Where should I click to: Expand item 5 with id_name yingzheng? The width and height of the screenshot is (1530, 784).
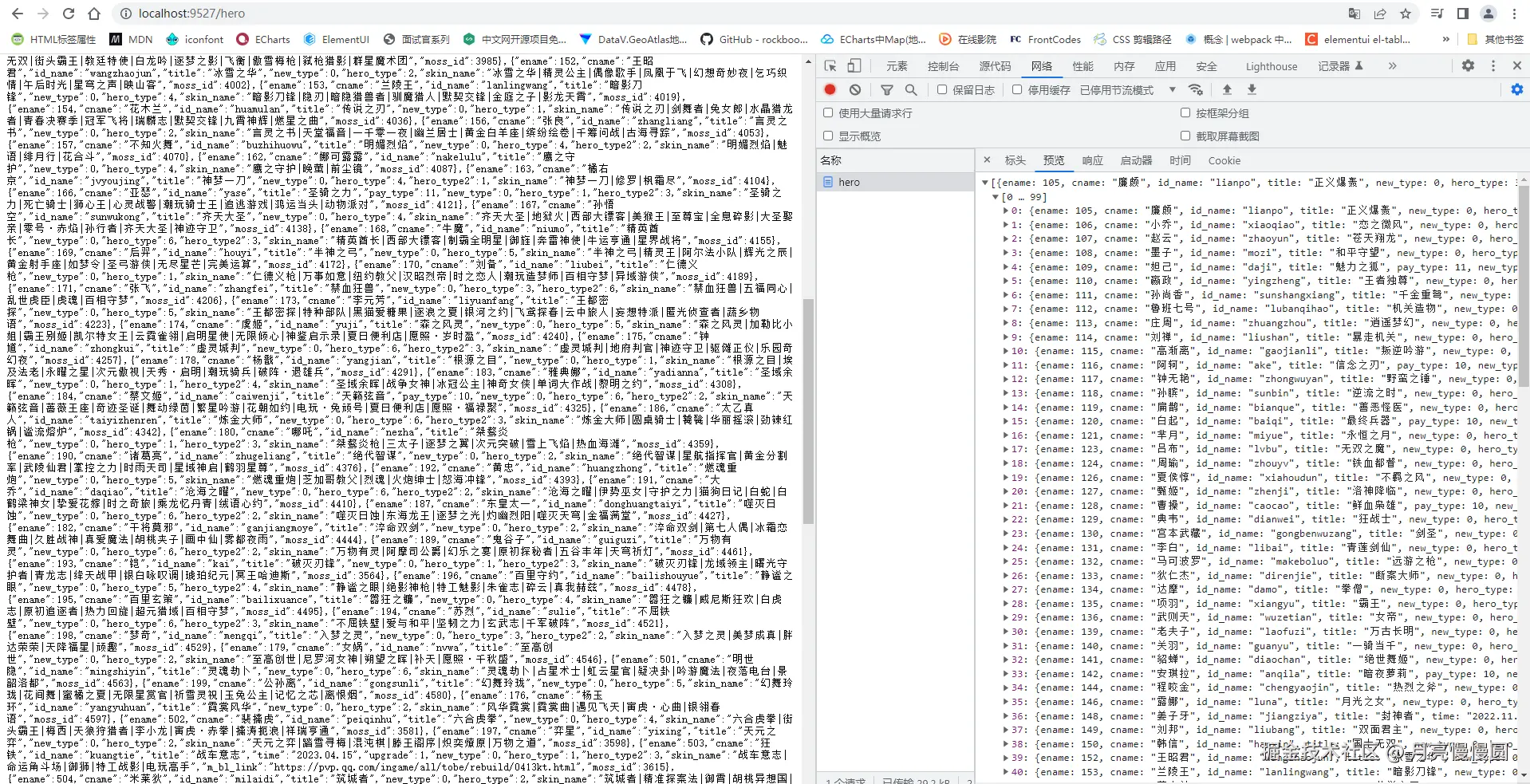pos(1005,281)
